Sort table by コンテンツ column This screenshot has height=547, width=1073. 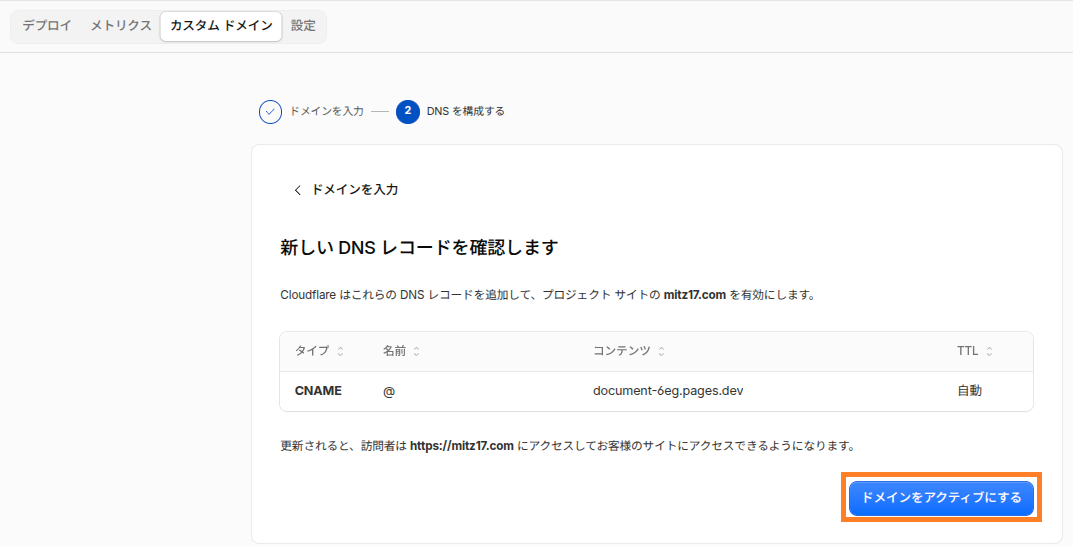tap(628, 351)
